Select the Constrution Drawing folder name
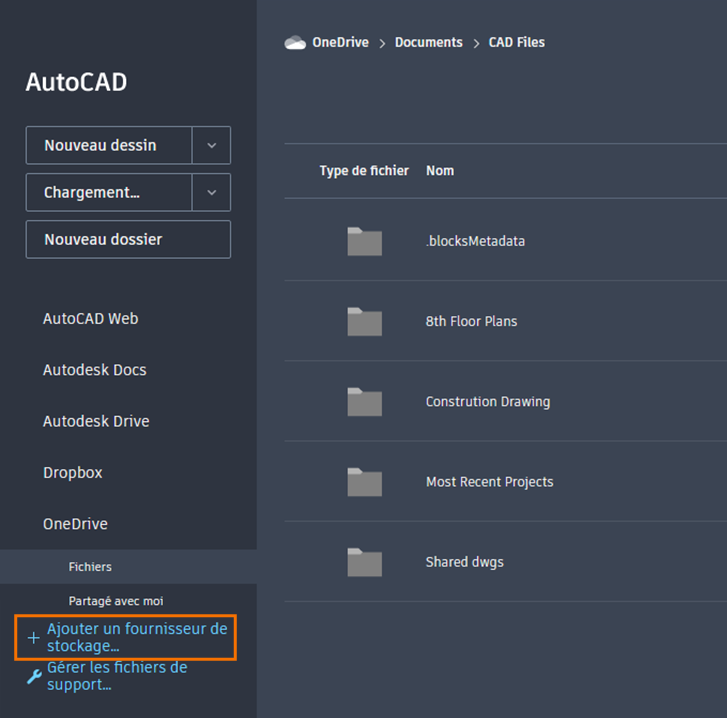Screen dimensions: 727x718 488,401
